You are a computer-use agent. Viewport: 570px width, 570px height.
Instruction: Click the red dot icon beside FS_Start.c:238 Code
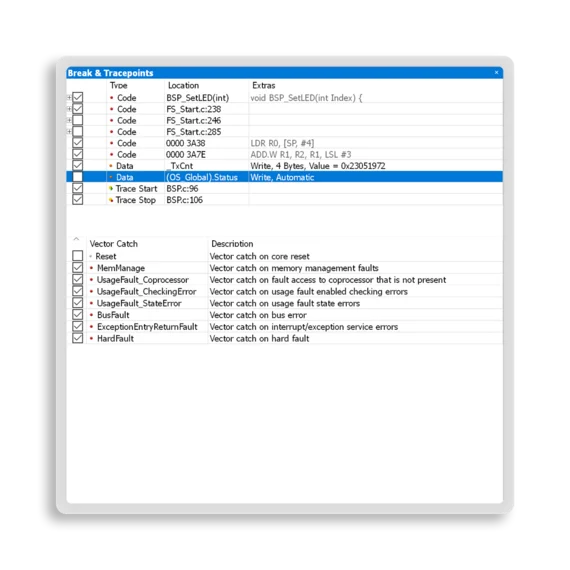pyautogui.click(x=112, y=109)
